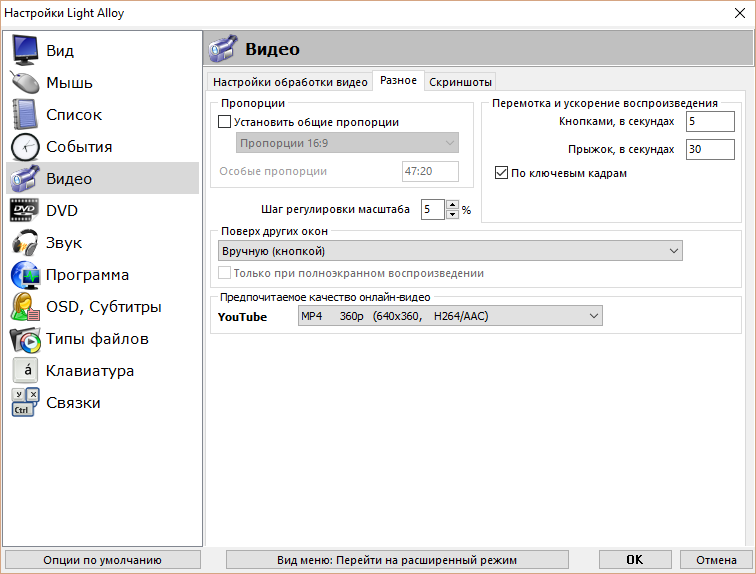
Task: Click the Ctrl keys icon beside Связки
Action: point(25,402)
